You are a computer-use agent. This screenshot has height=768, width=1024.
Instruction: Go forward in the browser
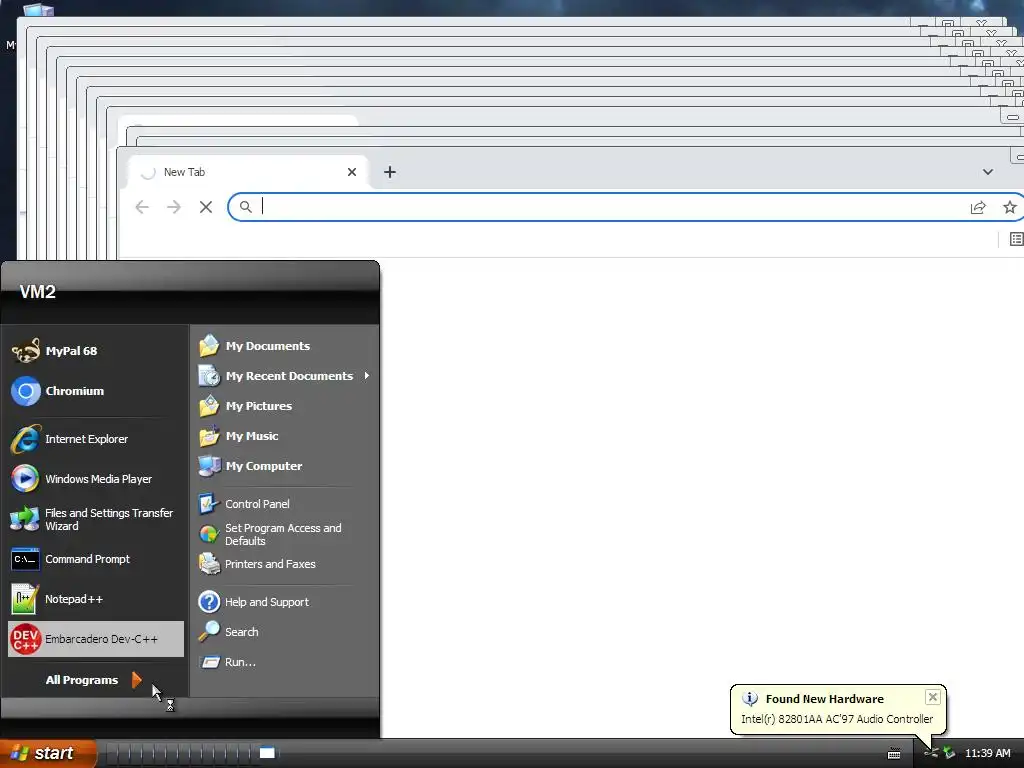pyautogui.click(x=174, y=207)
